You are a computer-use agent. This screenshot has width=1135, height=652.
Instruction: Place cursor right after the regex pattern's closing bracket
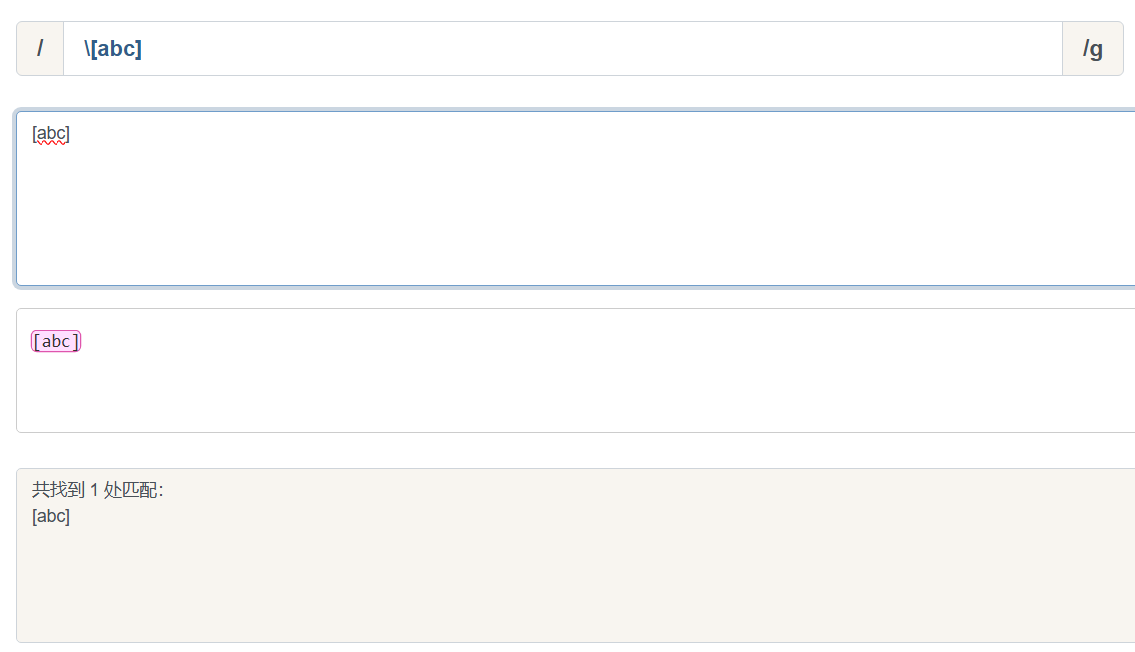(143, 49)
